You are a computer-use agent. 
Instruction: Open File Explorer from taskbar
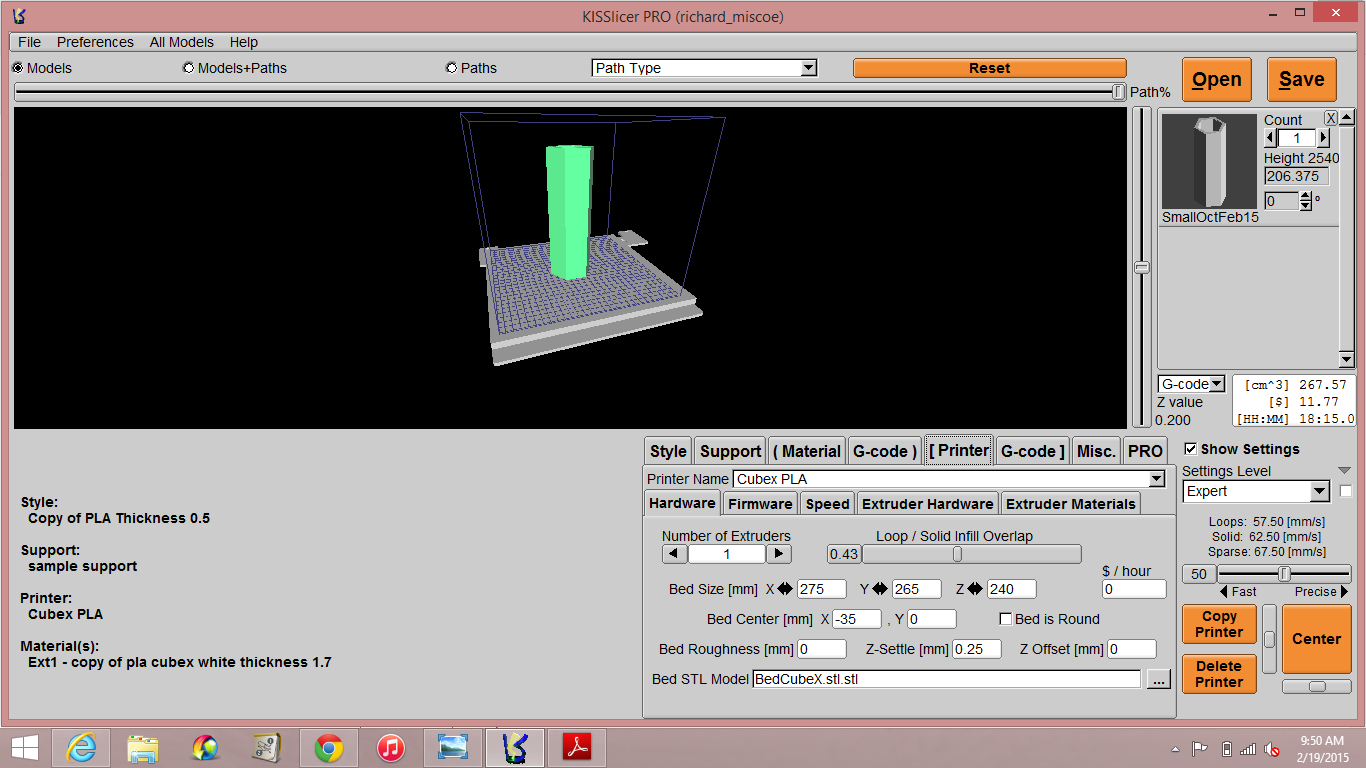[x=143, y=747]
